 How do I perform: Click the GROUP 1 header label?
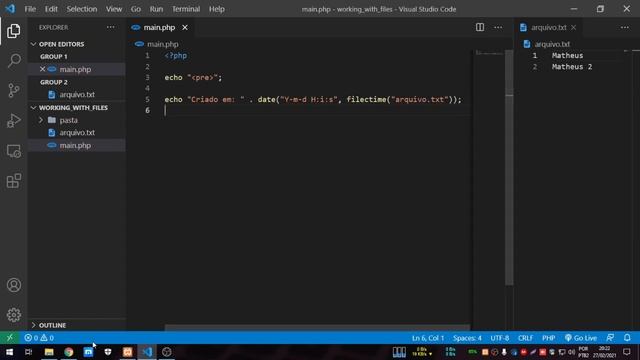53,56
